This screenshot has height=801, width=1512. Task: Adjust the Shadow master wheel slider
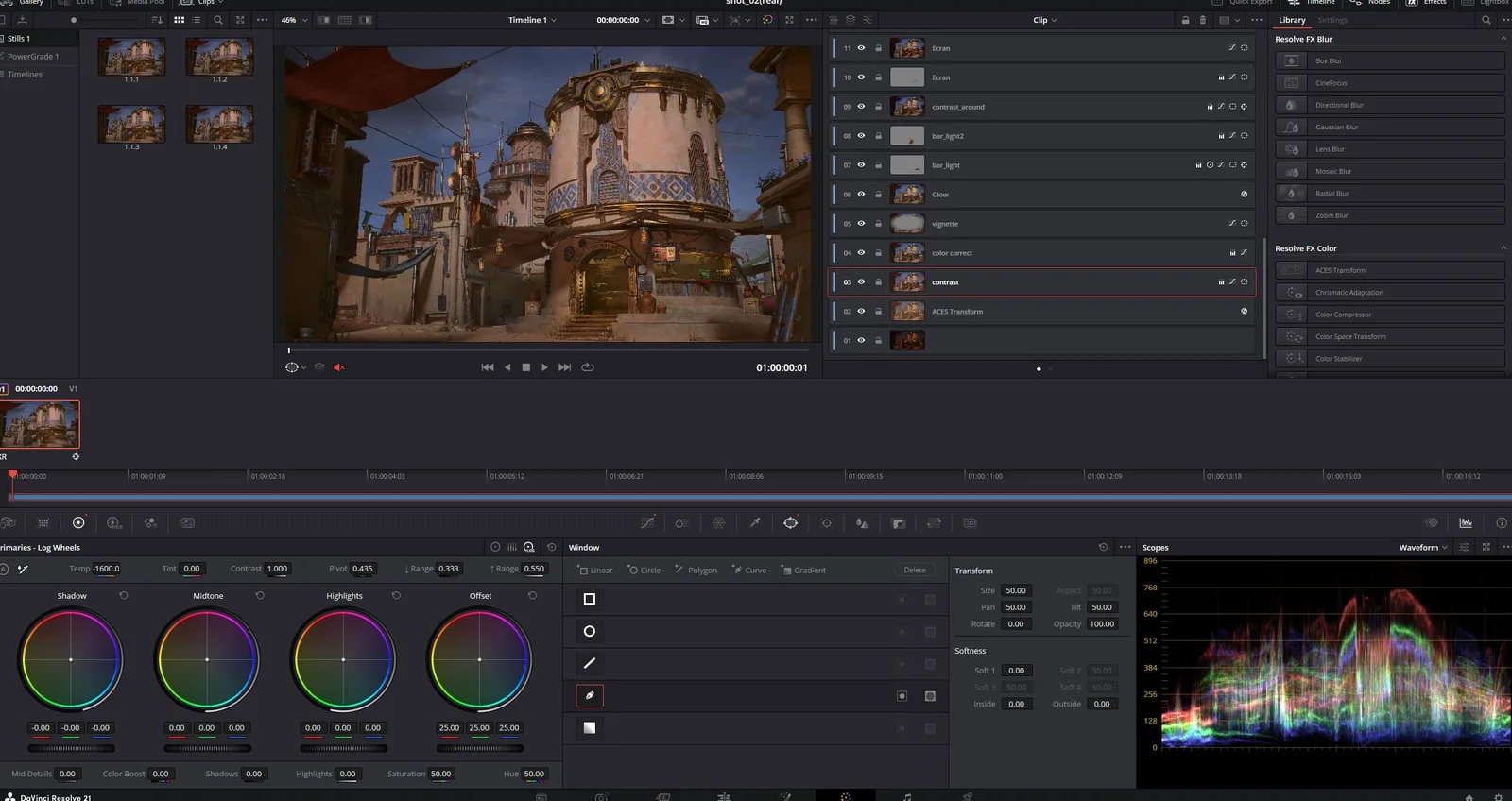pyautogui.click(x=71, y=748)
